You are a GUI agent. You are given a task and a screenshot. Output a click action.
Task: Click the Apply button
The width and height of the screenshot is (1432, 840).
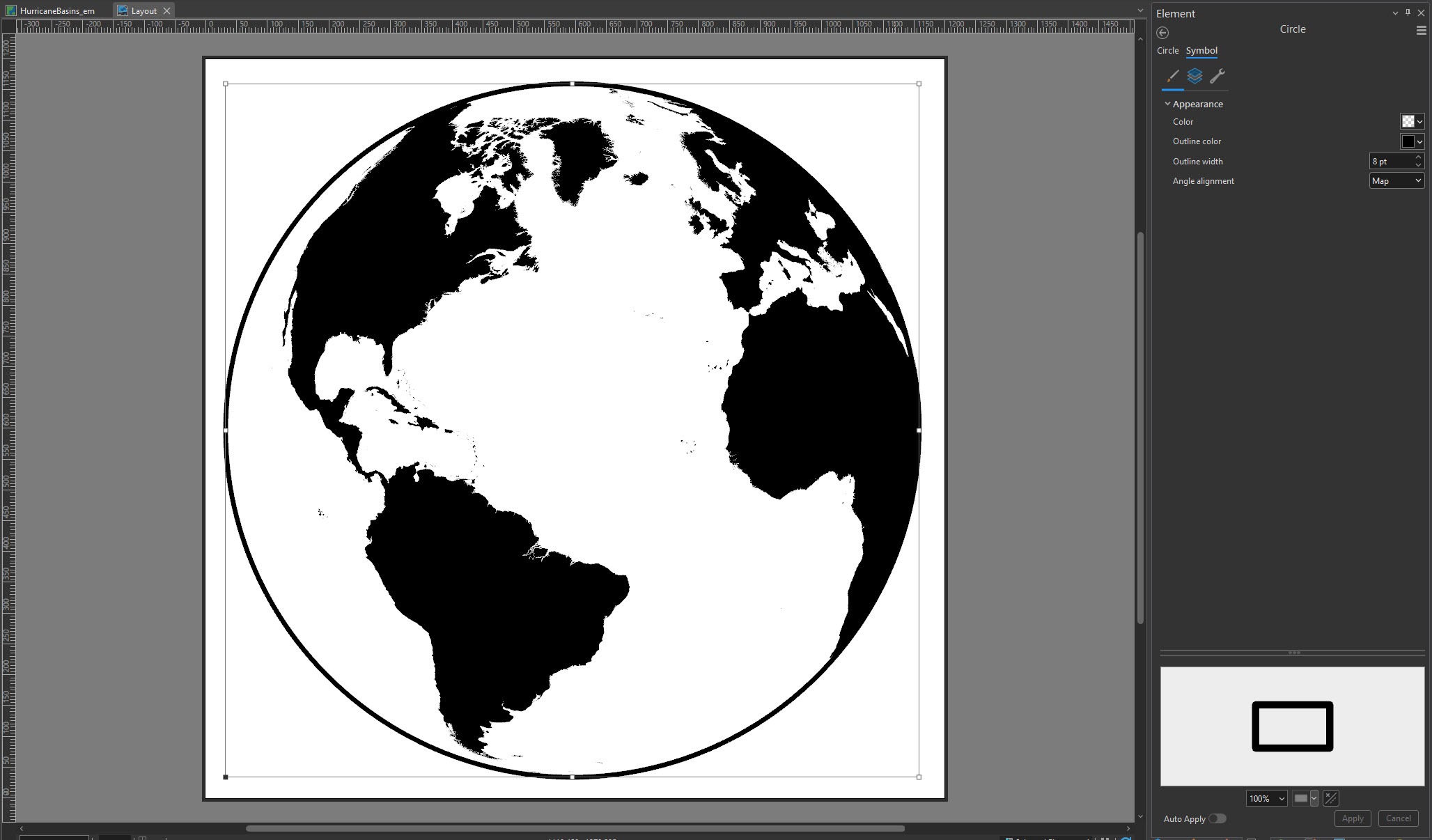[x=1353, y=818]
